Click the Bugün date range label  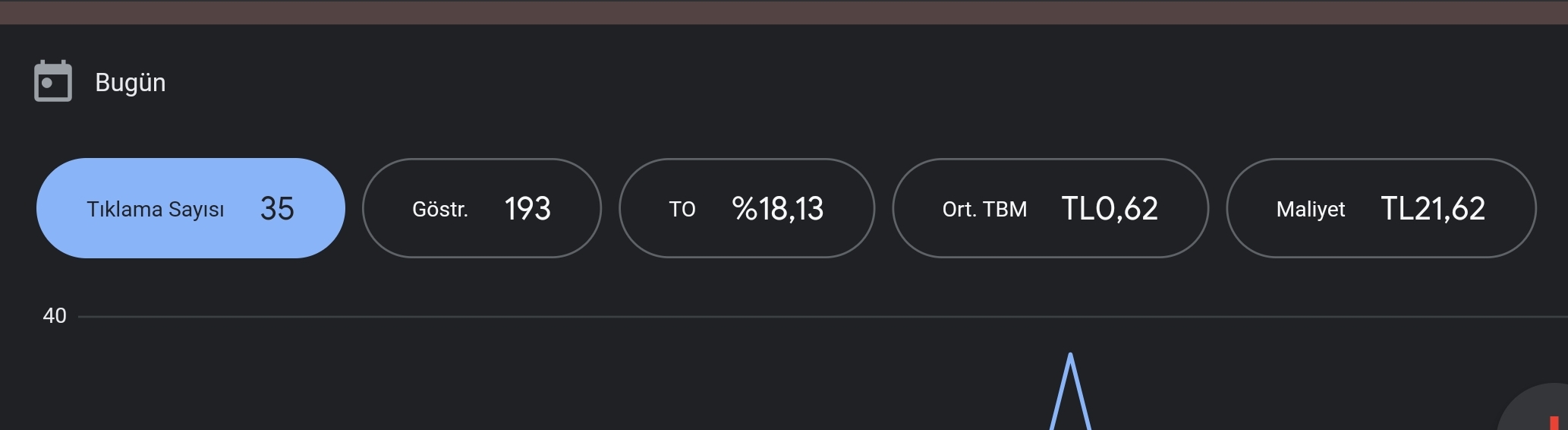131,82
